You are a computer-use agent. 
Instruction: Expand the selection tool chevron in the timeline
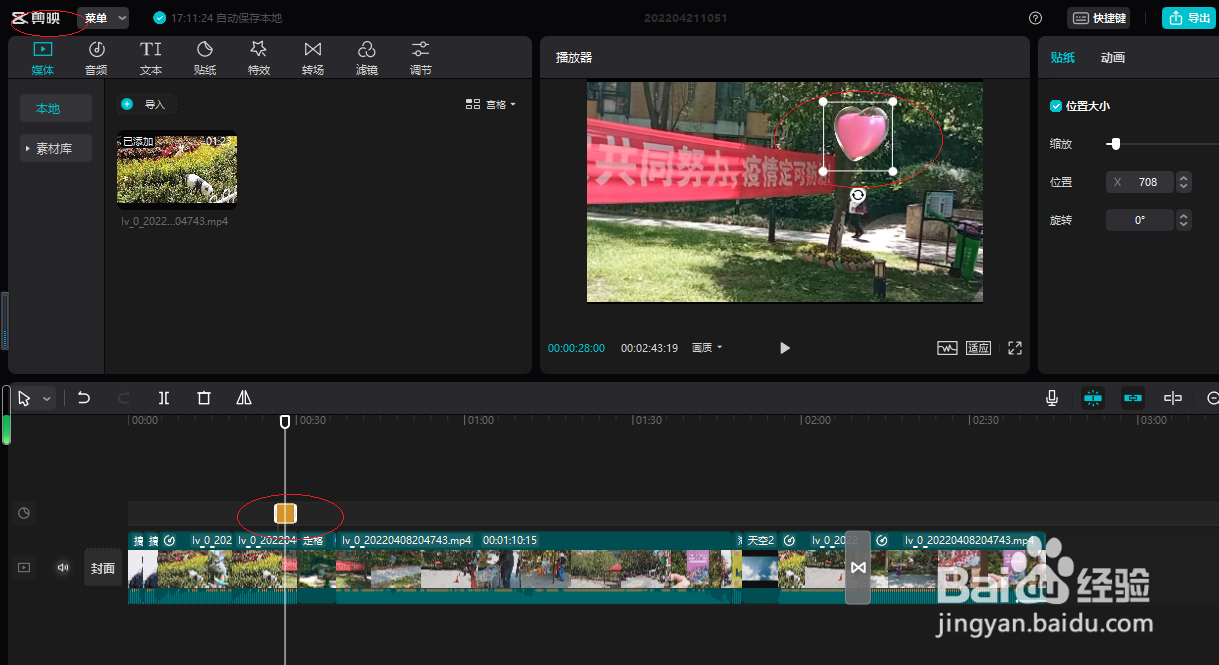pyautogui.click(x=46, y=398)
